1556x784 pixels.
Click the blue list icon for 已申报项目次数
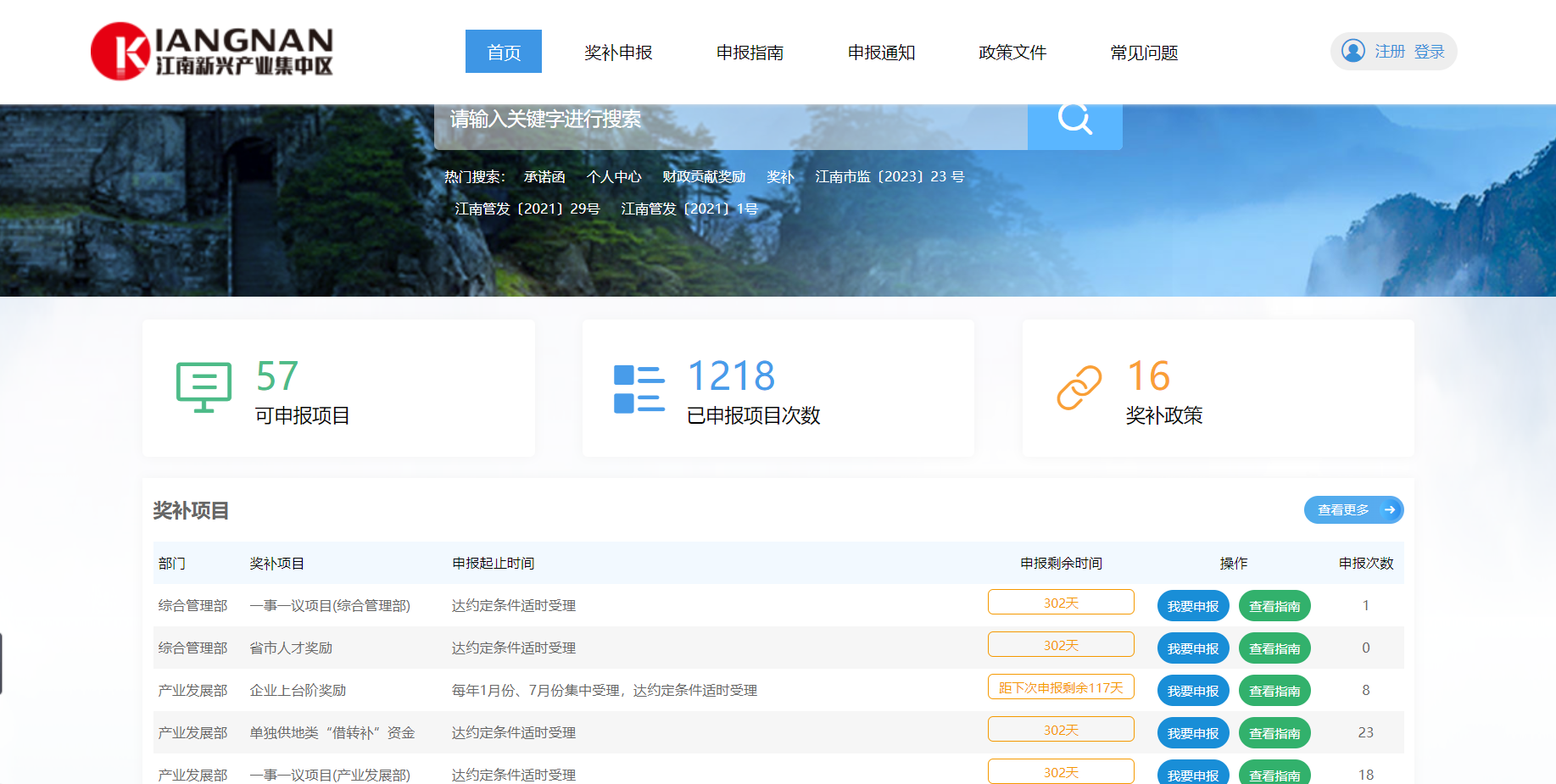pyautogui.click(x=639, y=389)
